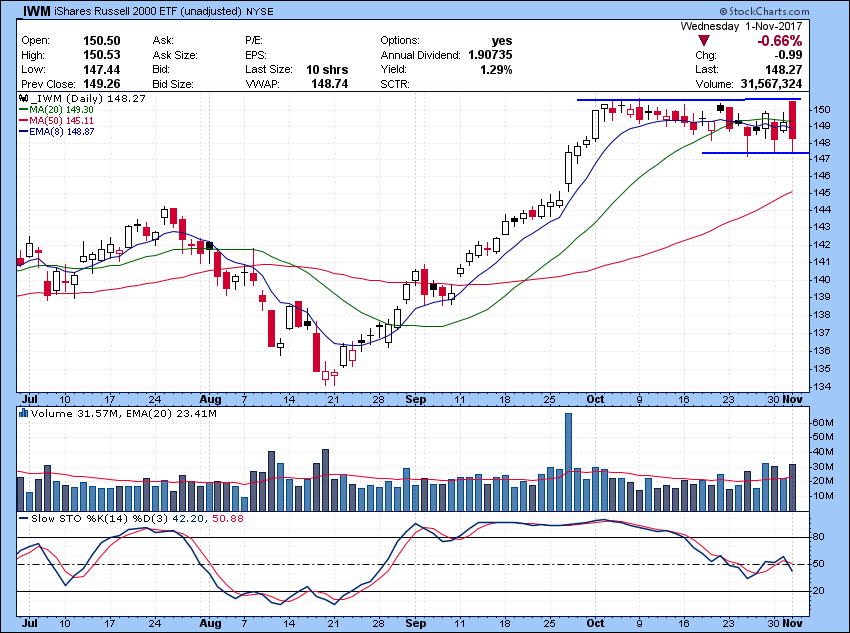Click the Options value yes
This screenshot has width=850, height=633.
[502, 41]
